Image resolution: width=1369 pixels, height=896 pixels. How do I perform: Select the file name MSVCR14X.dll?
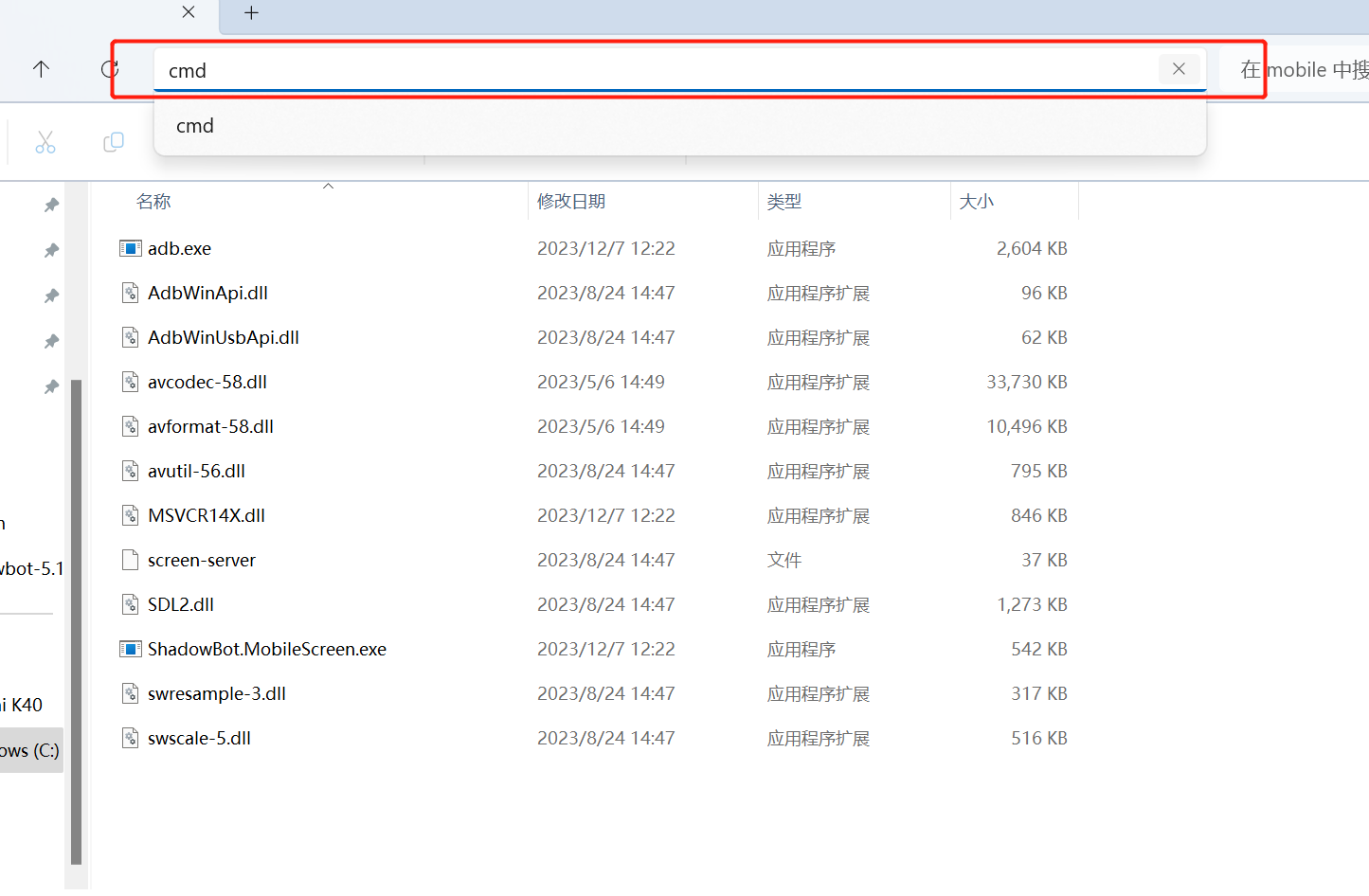tap(207, 516)
